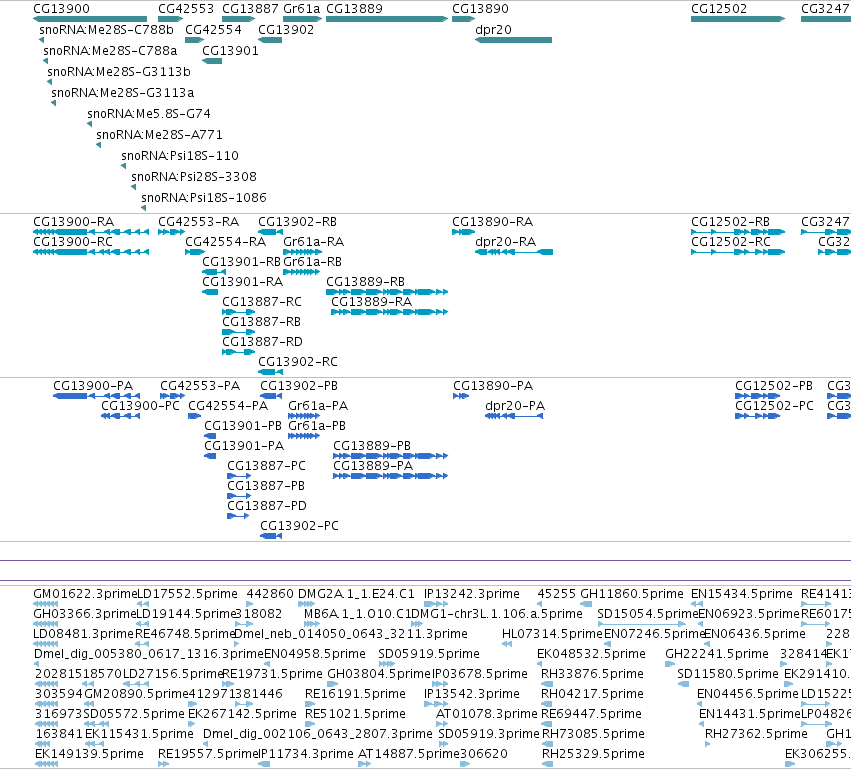Click the CG13889-RA transcript label
Image resolution: width=851 pixels, height=769 pixels.
coord(372,302)
